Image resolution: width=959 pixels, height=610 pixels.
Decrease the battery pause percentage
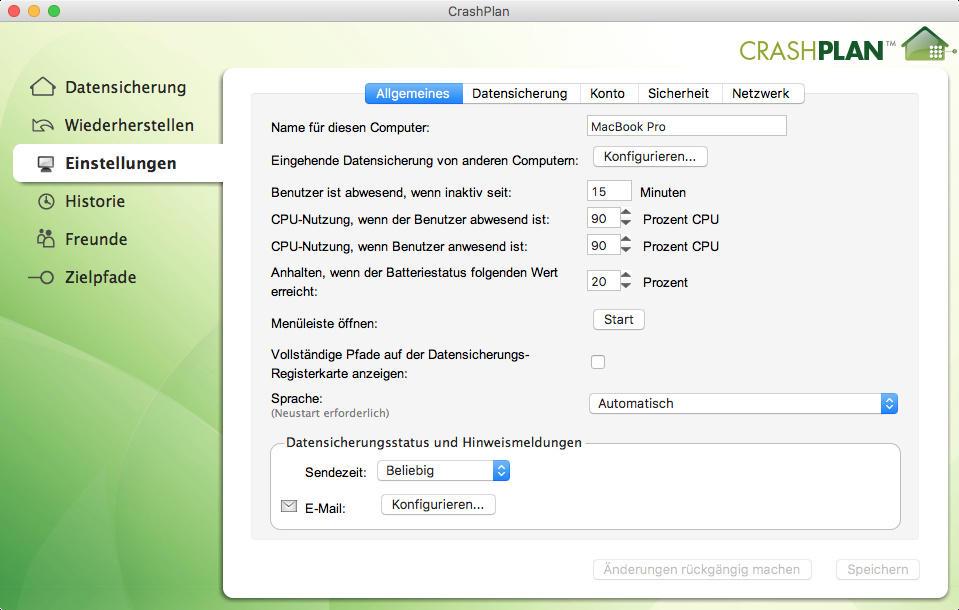point(626,286)
